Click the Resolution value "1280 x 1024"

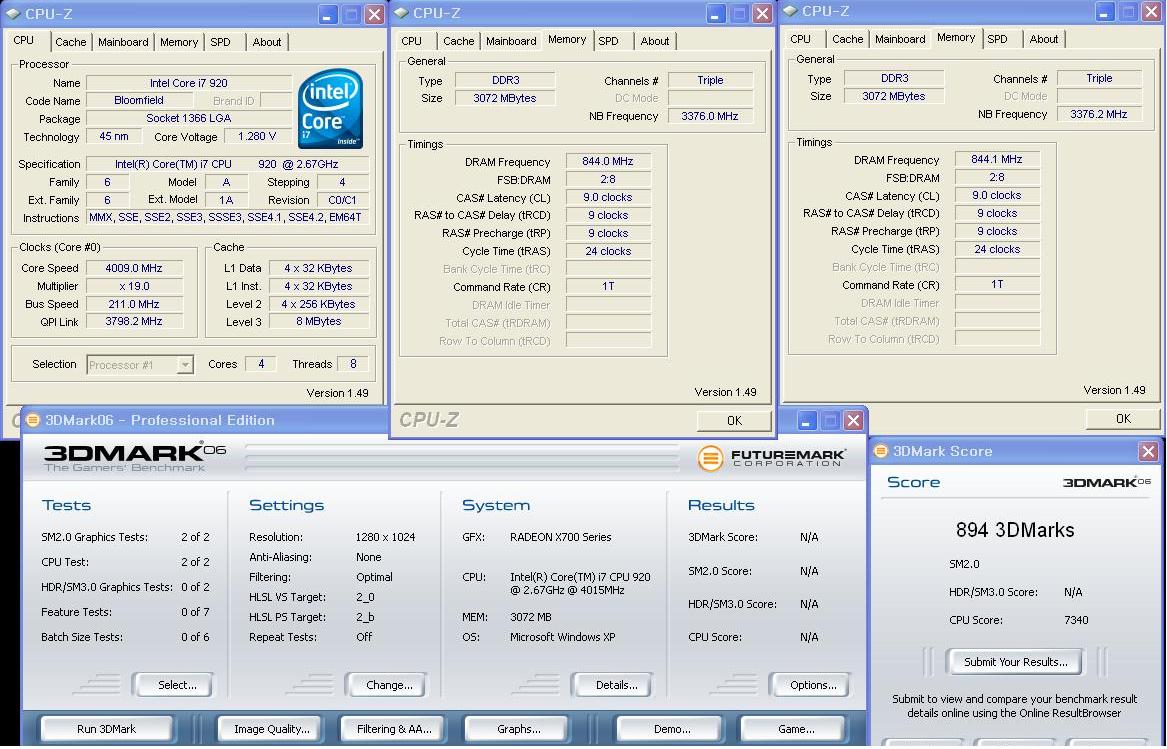[x=386, y=537]
